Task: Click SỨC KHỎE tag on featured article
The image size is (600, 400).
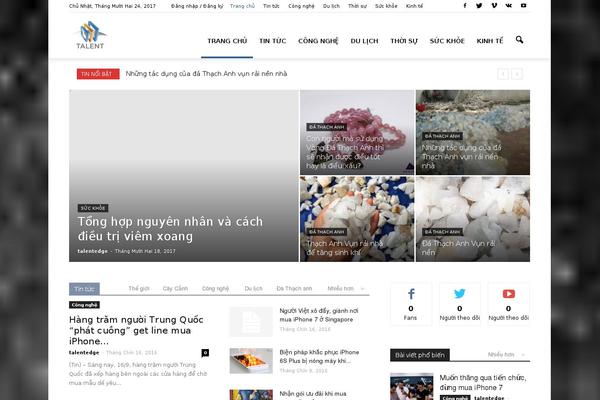Action: (93, 208)
